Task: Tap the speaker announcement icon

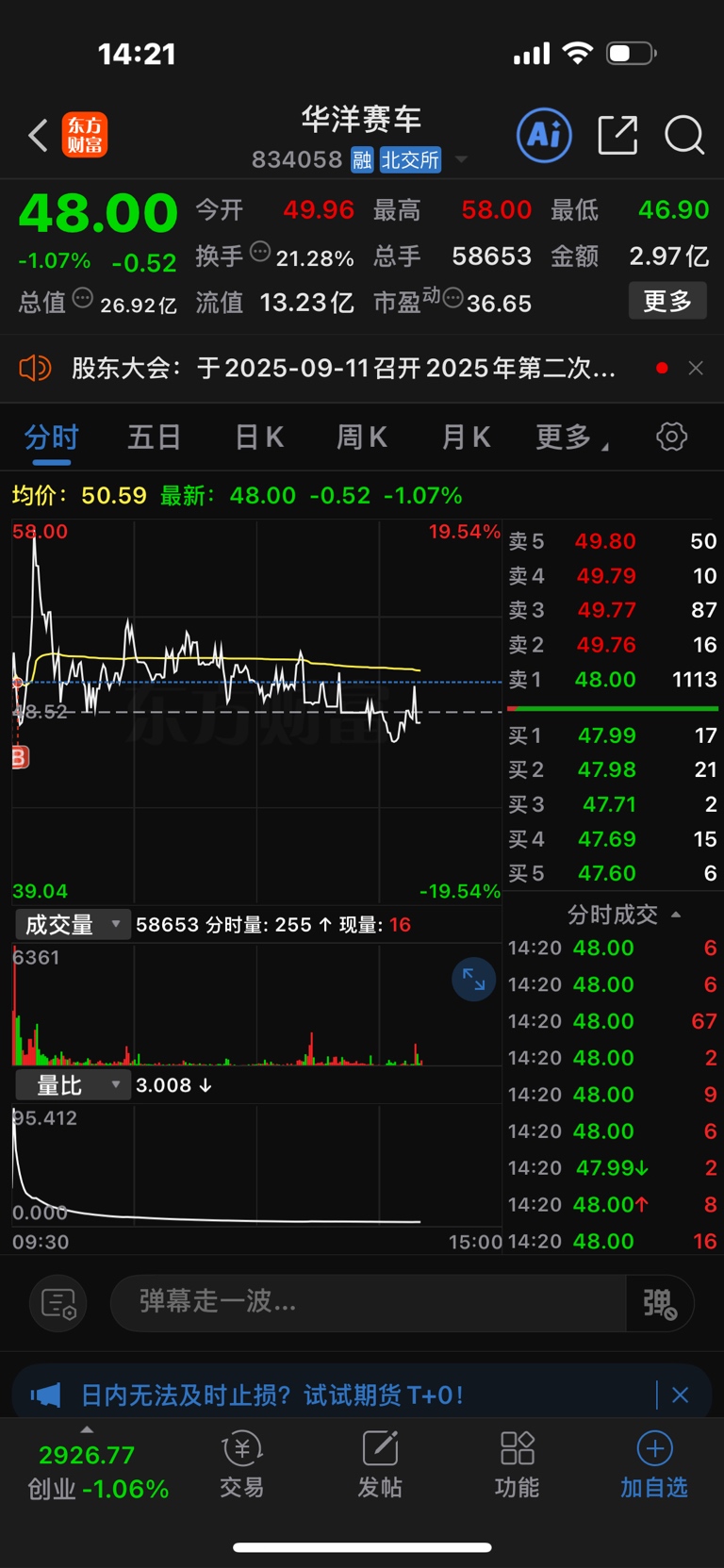Action: click(x=35, y=368)
